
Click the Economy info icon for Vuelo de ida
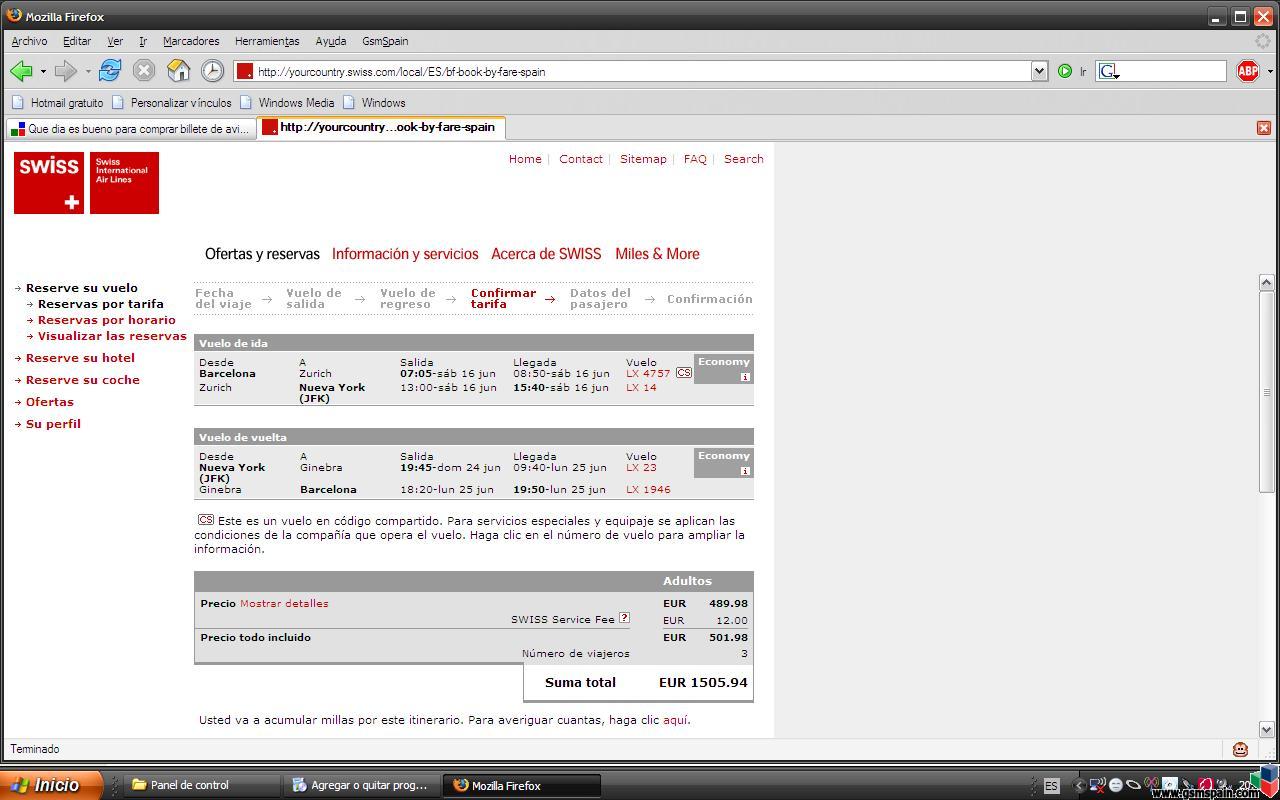pos(745,377)
